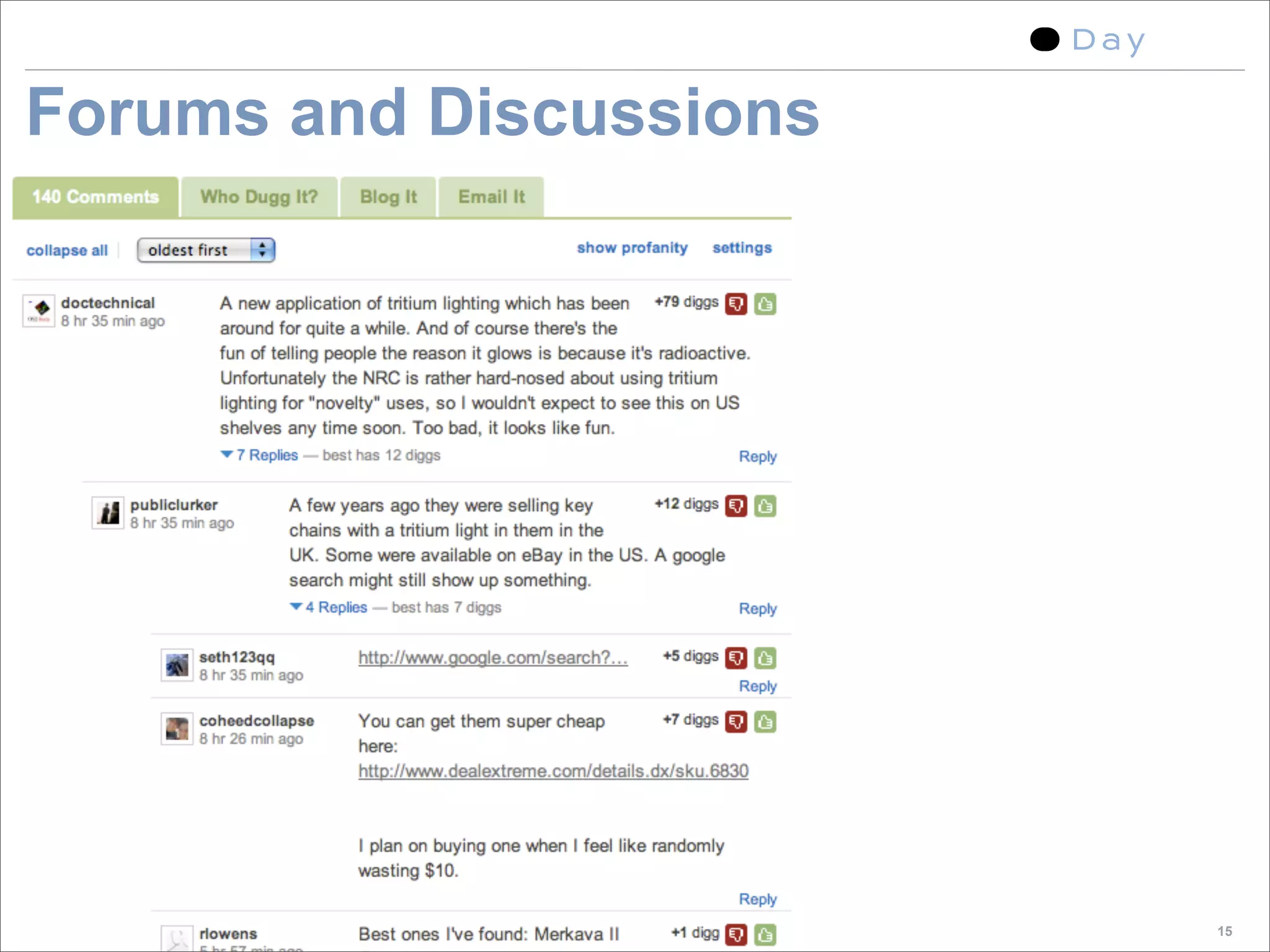This screenshot has width=1270, height=952.
Task: Click 'best has 7 diggs' text
Action: 446,607
